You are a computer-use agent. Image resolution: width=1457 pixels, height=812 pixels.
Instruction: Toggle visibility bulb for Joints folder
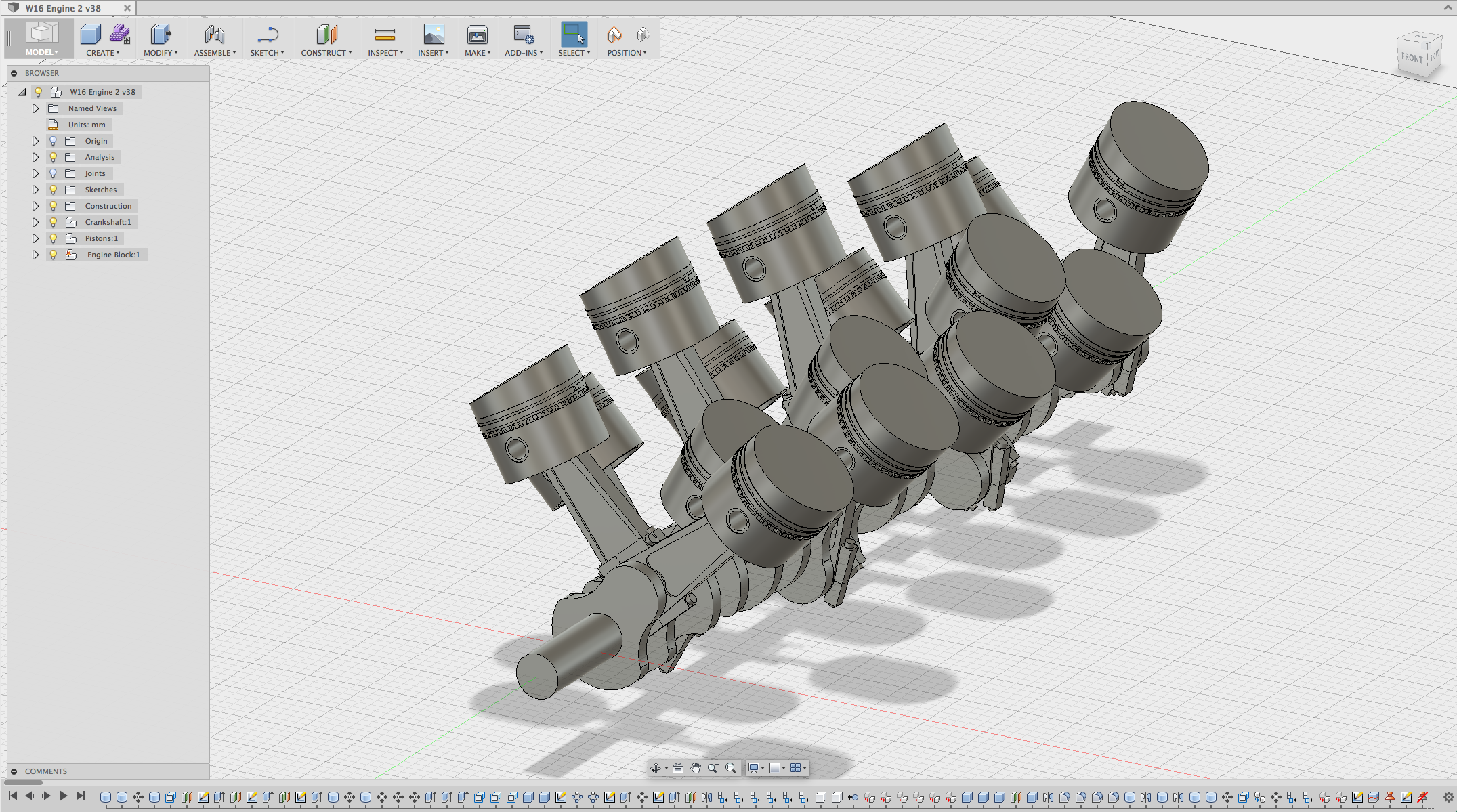pyautogui.click(x=53, y=173)
